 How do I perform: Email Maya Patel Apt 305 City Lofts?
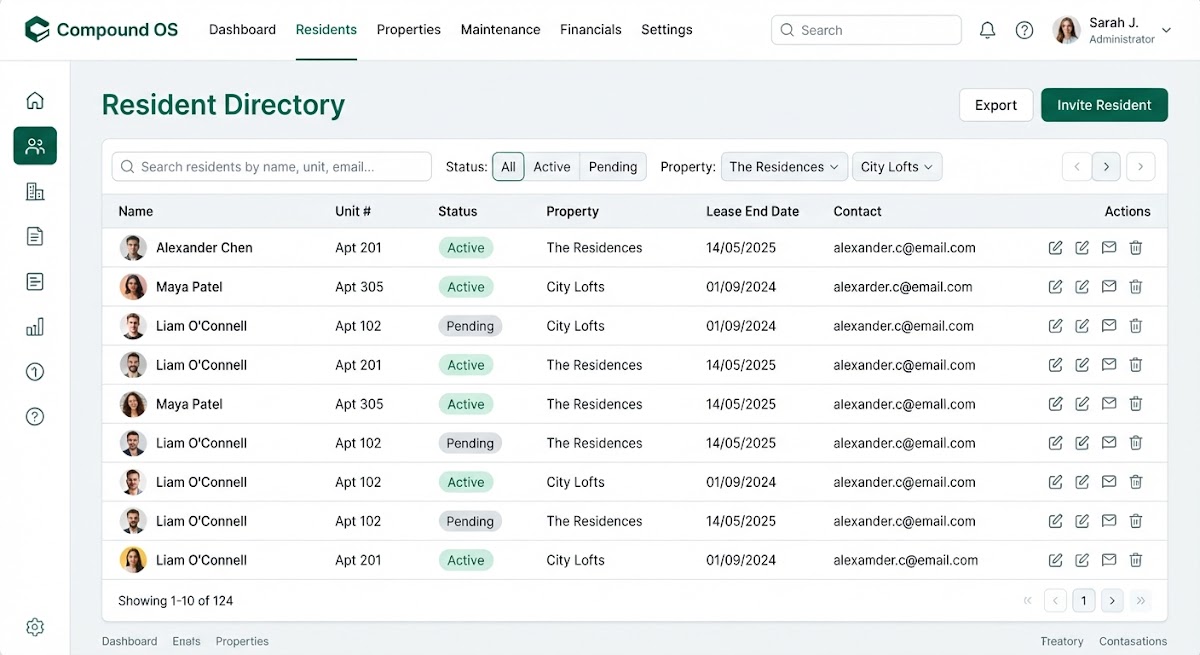click(x=1109, y=287)
